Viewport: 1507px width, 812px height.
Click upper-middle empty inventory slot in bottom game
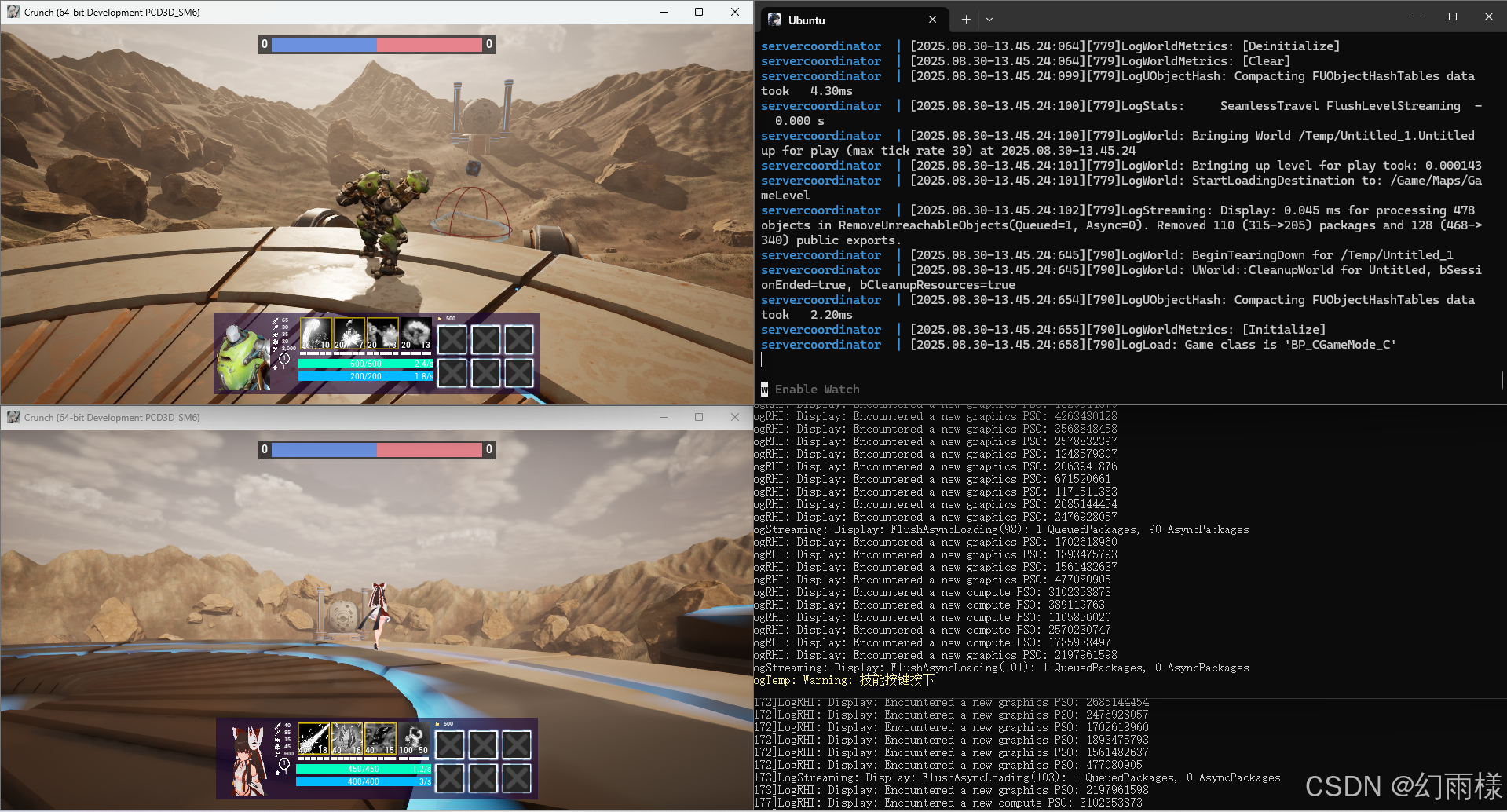484,745
